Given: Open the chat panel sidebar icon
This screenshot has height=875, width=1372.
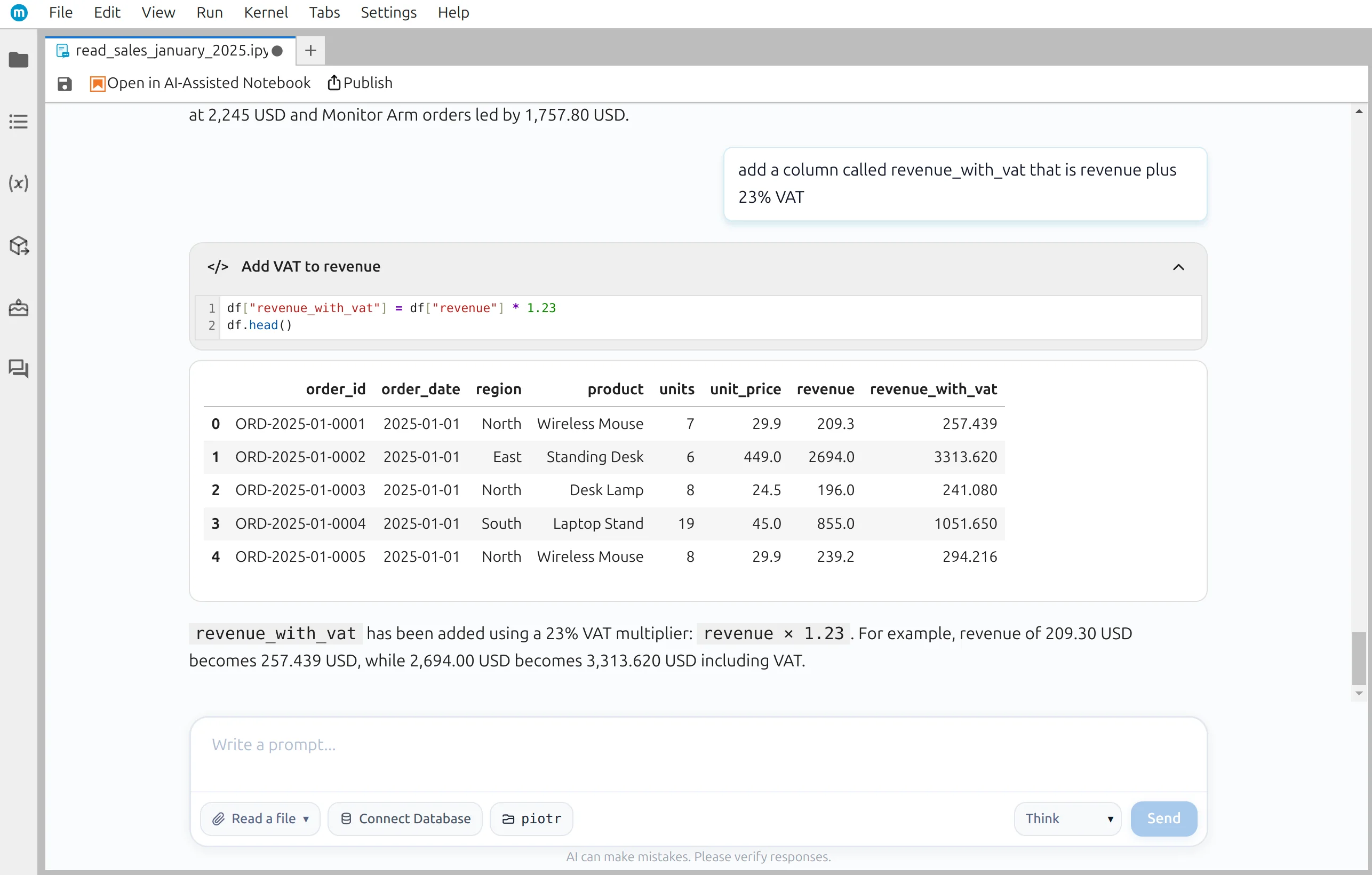Looking at the screenshot, I should pyautogui.click(x=18, y=369).
